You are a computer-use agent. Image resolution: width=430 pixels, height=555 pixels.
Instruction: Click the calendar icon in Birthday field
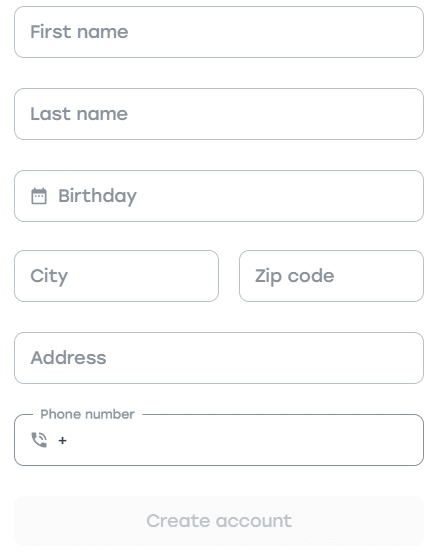point(39,196)
